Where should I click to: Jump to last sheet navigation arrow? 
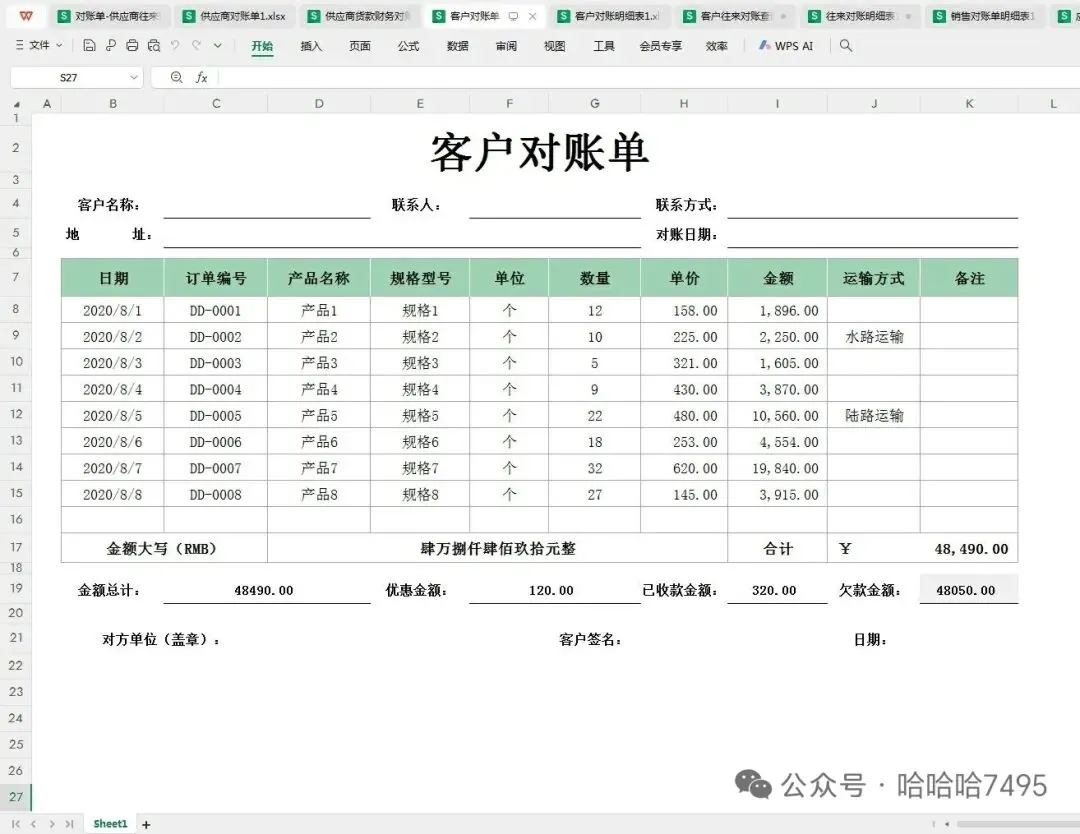pyautogui.click(x=70, y=824)
